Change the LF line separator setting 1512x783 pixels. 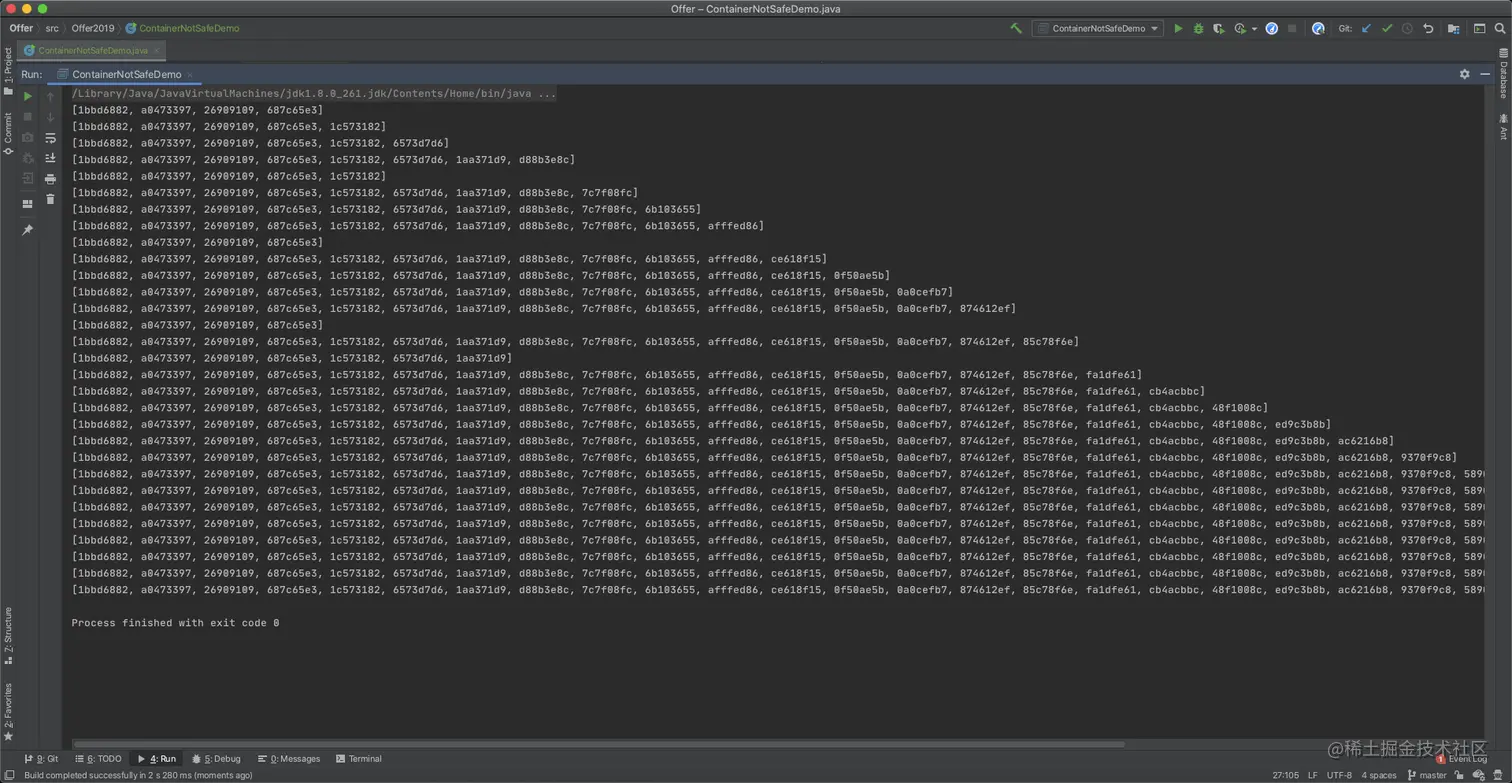1313,775
